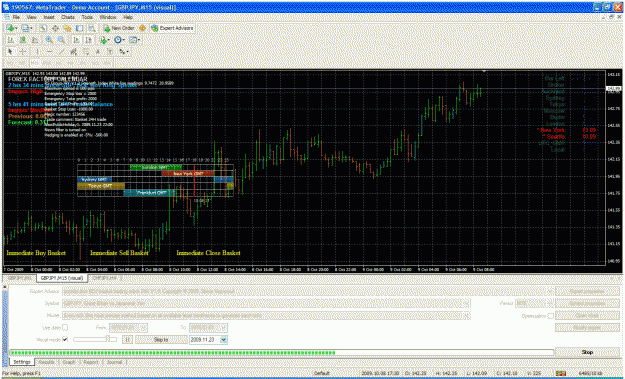Switch to candlestick chart view

pyautogui.click(x=23, y=40)
